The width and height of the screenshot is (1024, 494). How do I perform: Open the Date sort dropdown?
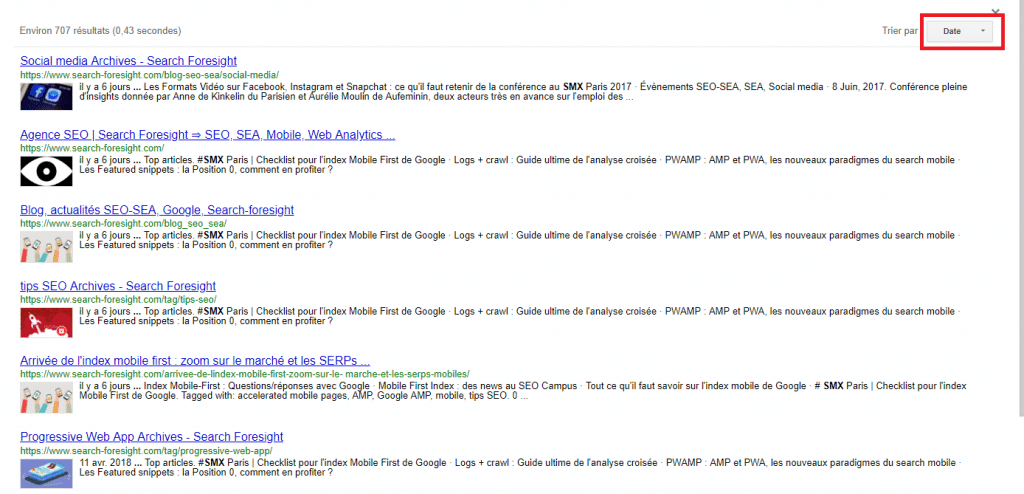tap(960, 31)
